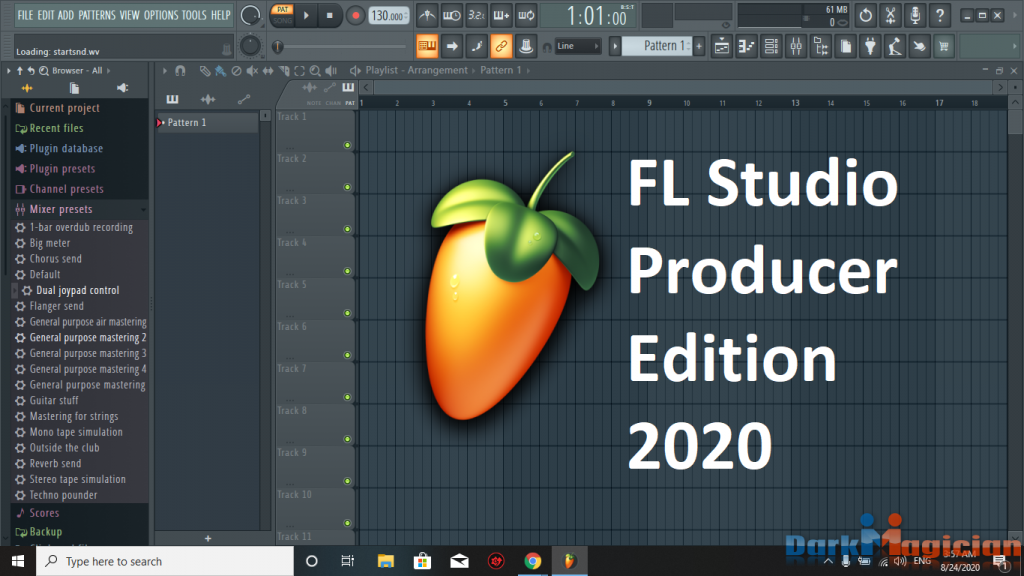Image resolution: width=1024 pixels, height=576 pixels.
Task: Select the Zoom tool in playlist toolbar
Action: tap(315, 71)
